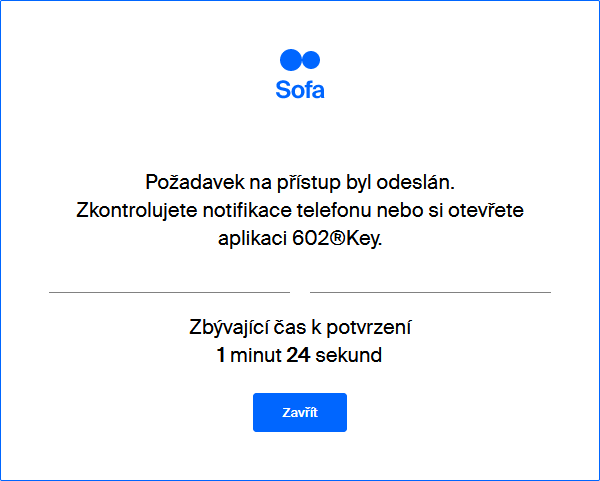This screenshot has height=481, width=600.
Task: Click the right horizontal divider line
Action: 430,292
